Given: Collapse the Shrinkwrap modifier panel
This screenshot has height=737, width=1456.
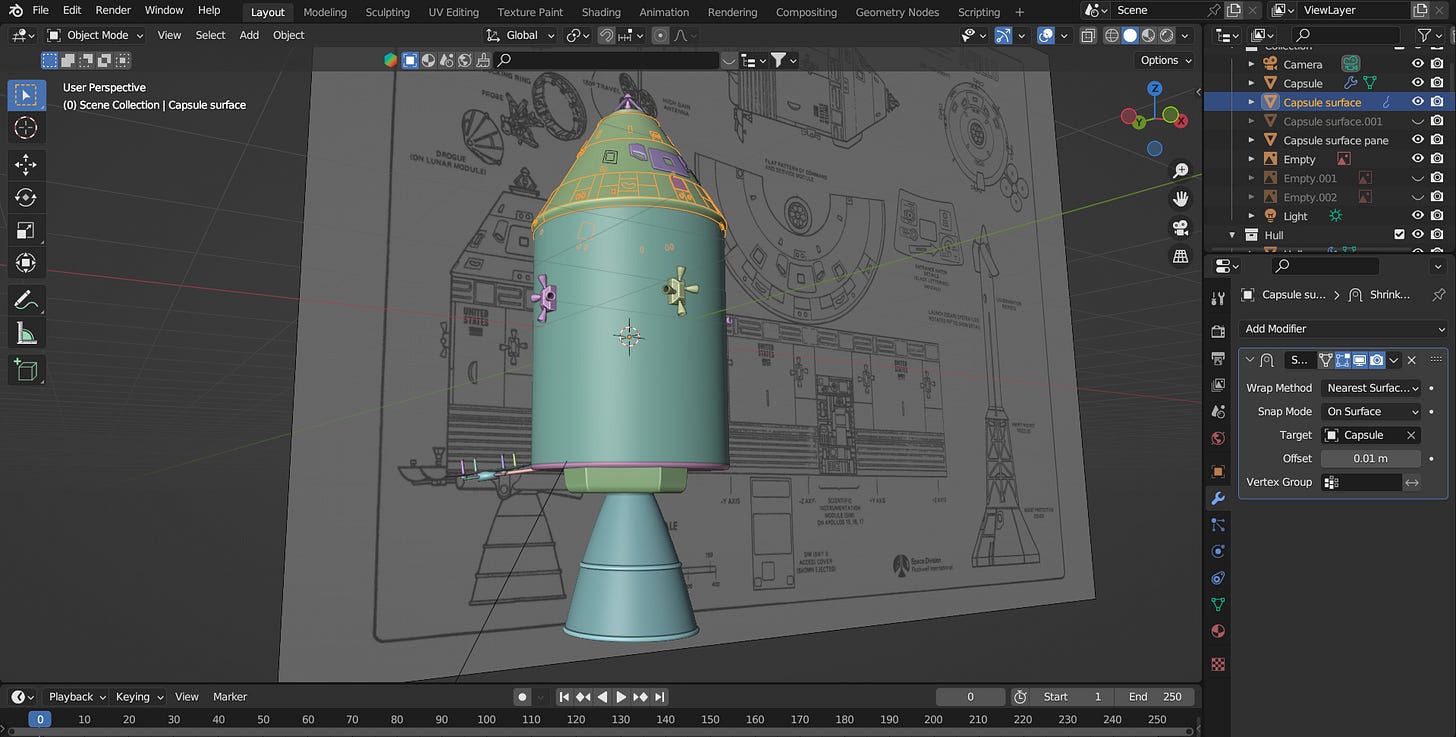Looking at the screenshot, I should click(x=1250, y=360).
